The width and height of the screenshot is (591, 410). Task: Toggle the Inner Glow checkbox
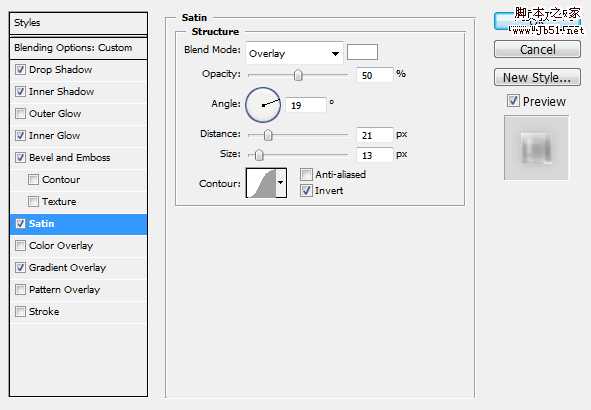(20, 136)
